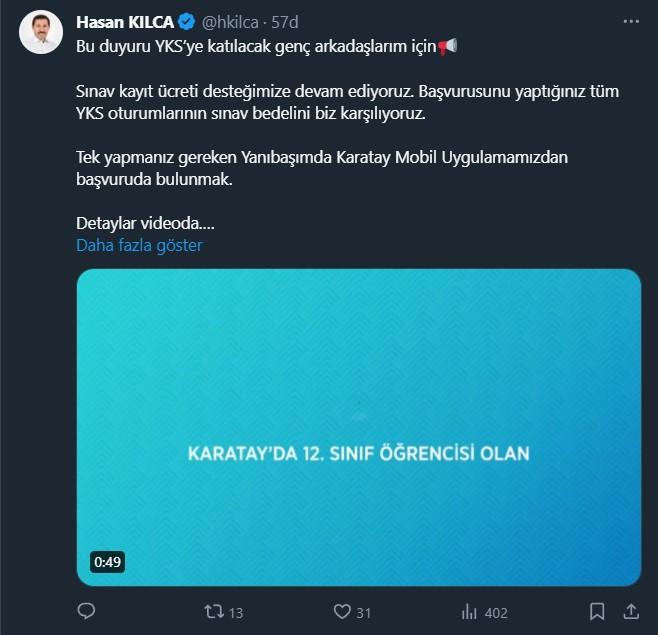Screen dimensions: 658x635
Task: Click the blue verified badge
Action: coord(185,23)
